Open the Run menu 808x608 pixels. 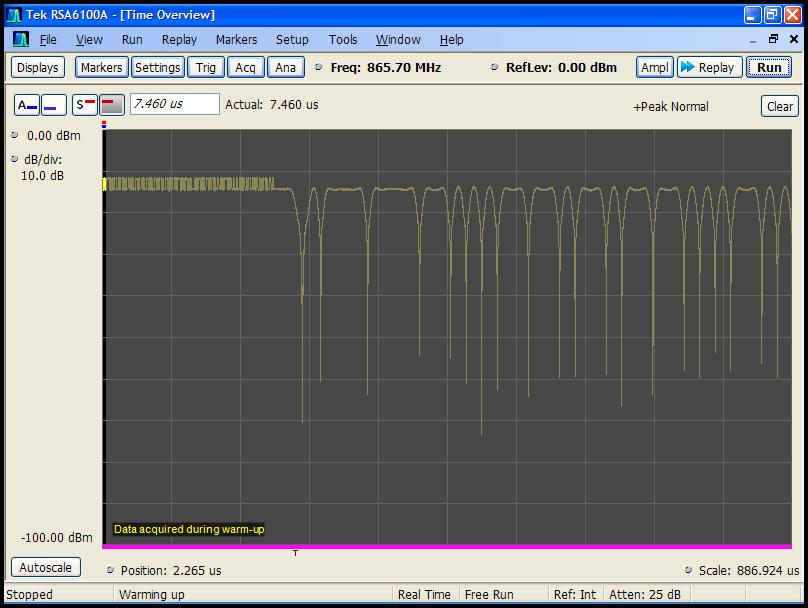coord(132,40)
